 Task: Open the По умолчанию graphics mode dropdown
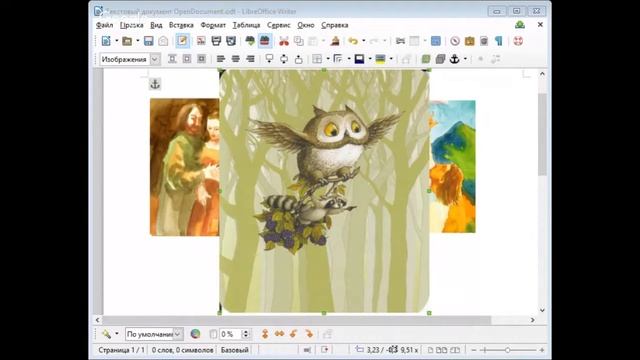coord(154,334)
